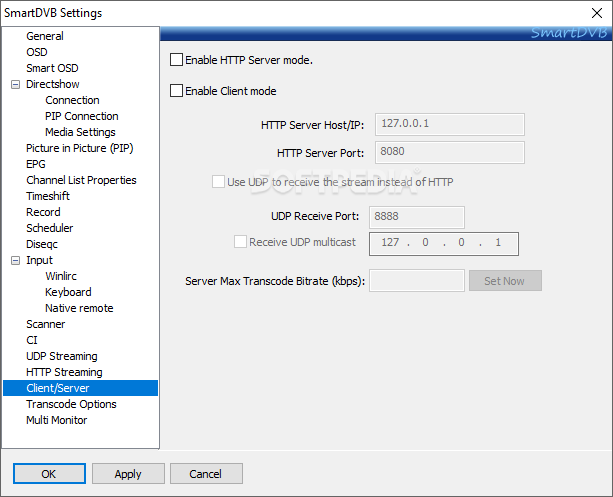The image size is (613, 497).
Task: Close the SmartDVB Settings window
Action: click(597, 13)
